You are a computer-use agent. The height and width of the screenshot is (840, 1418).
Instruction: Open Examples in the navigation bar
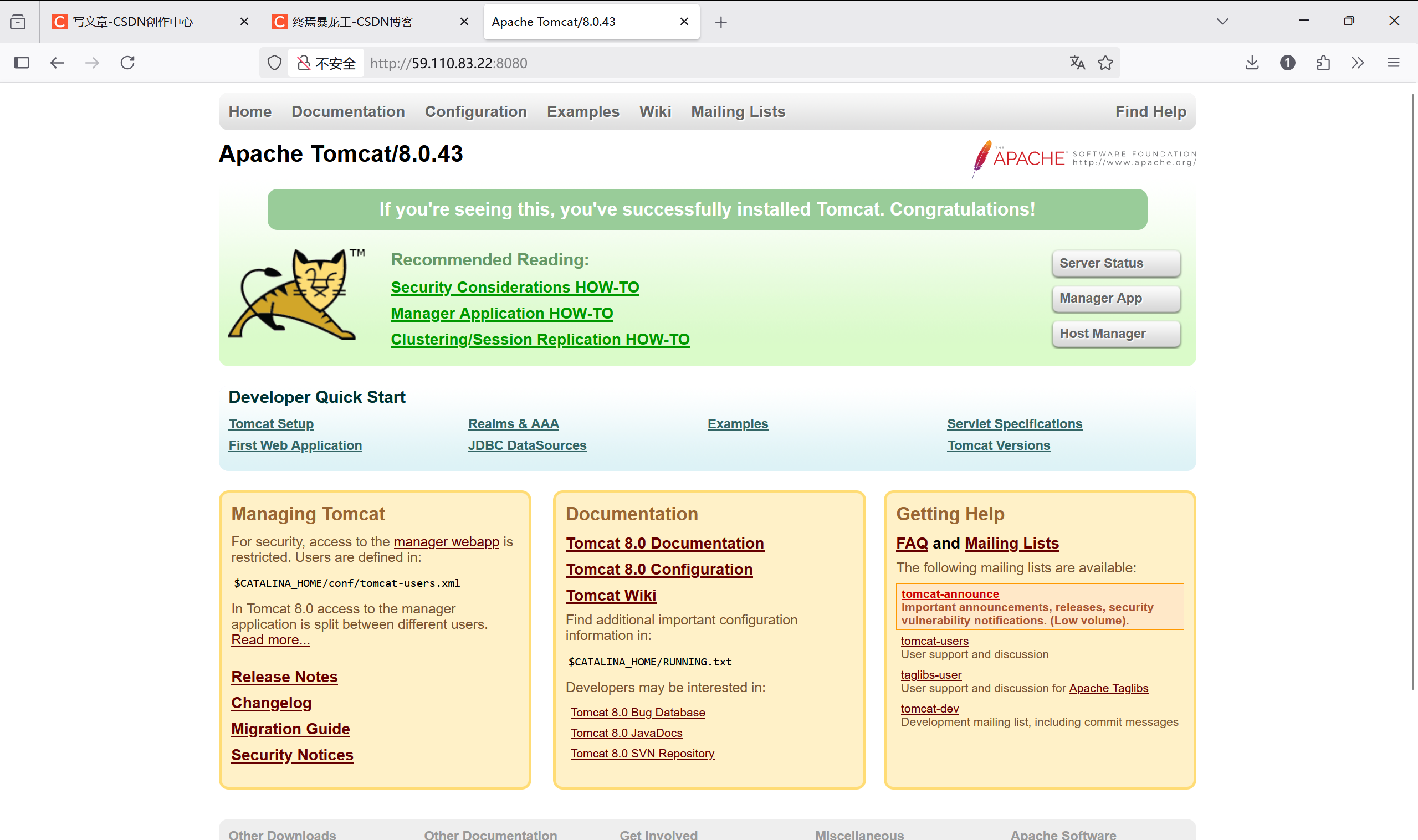click(x=583, y=111)
